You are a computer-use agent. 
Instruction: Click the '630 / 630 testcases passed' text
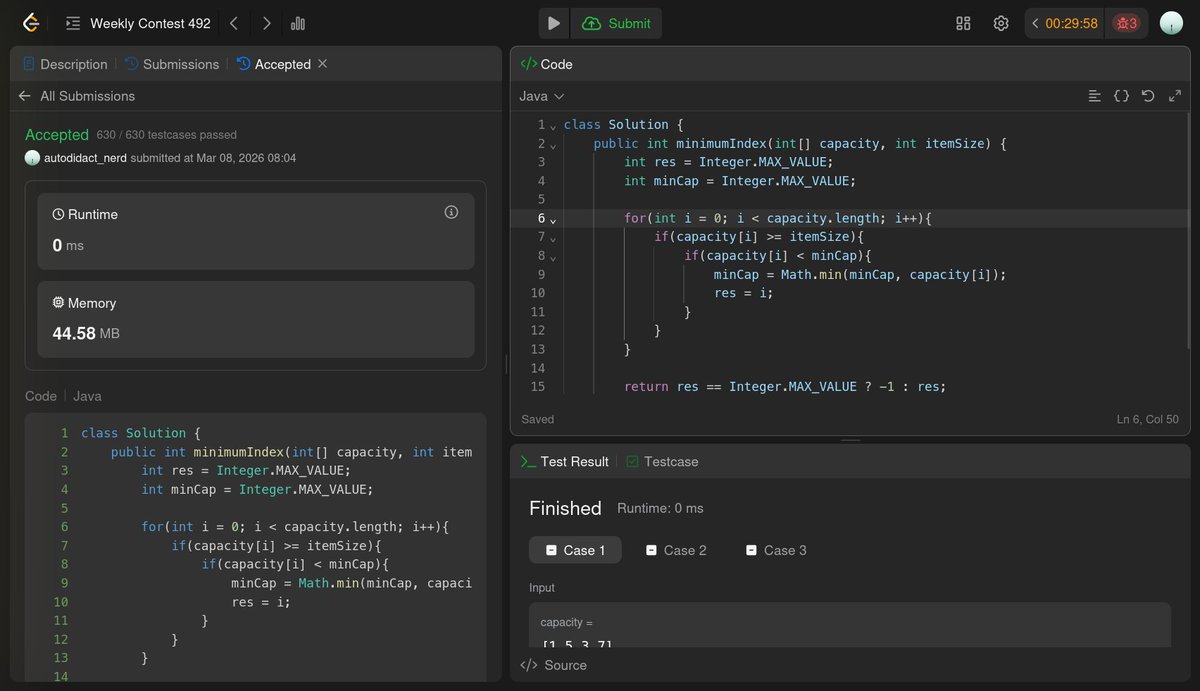point(167,135)
